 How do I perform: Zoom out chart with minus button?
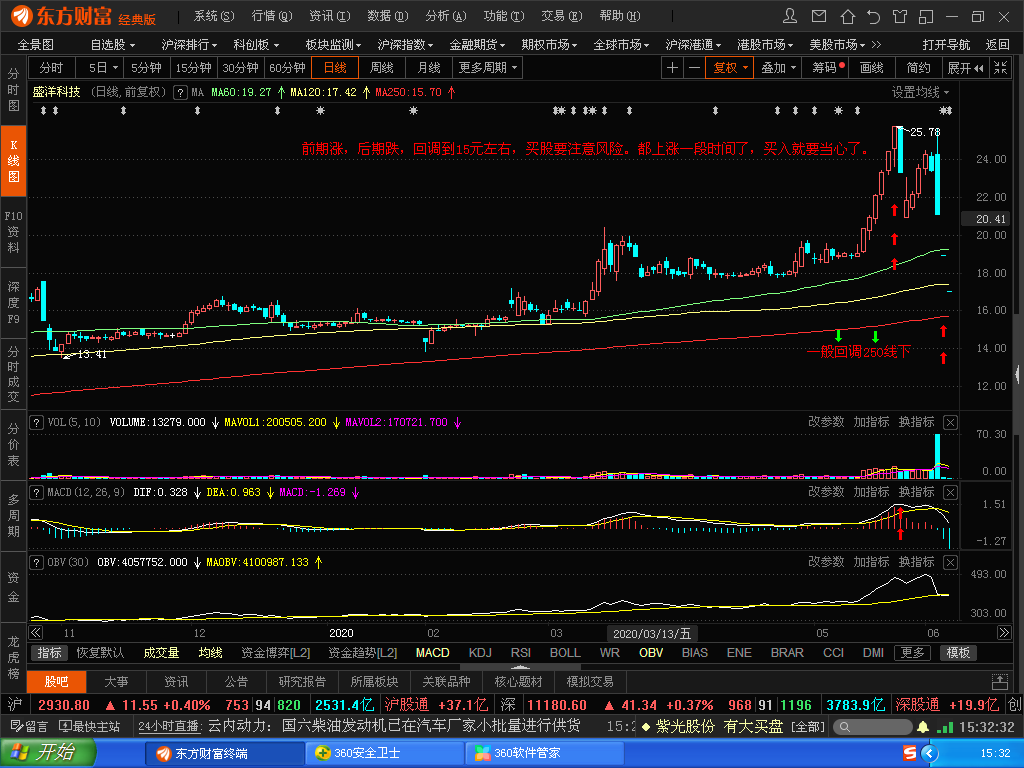point(694,67)
